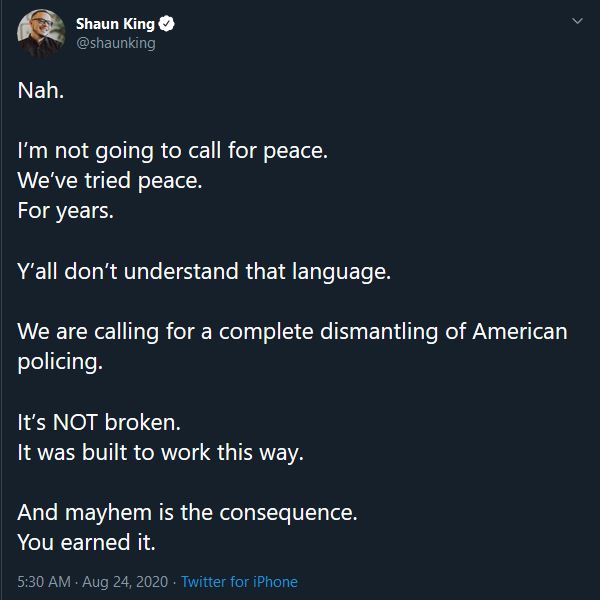Click the capitalized word NOT
This screenshot has height=600, width=600.
pyautogui.click(x=75, y=422)
